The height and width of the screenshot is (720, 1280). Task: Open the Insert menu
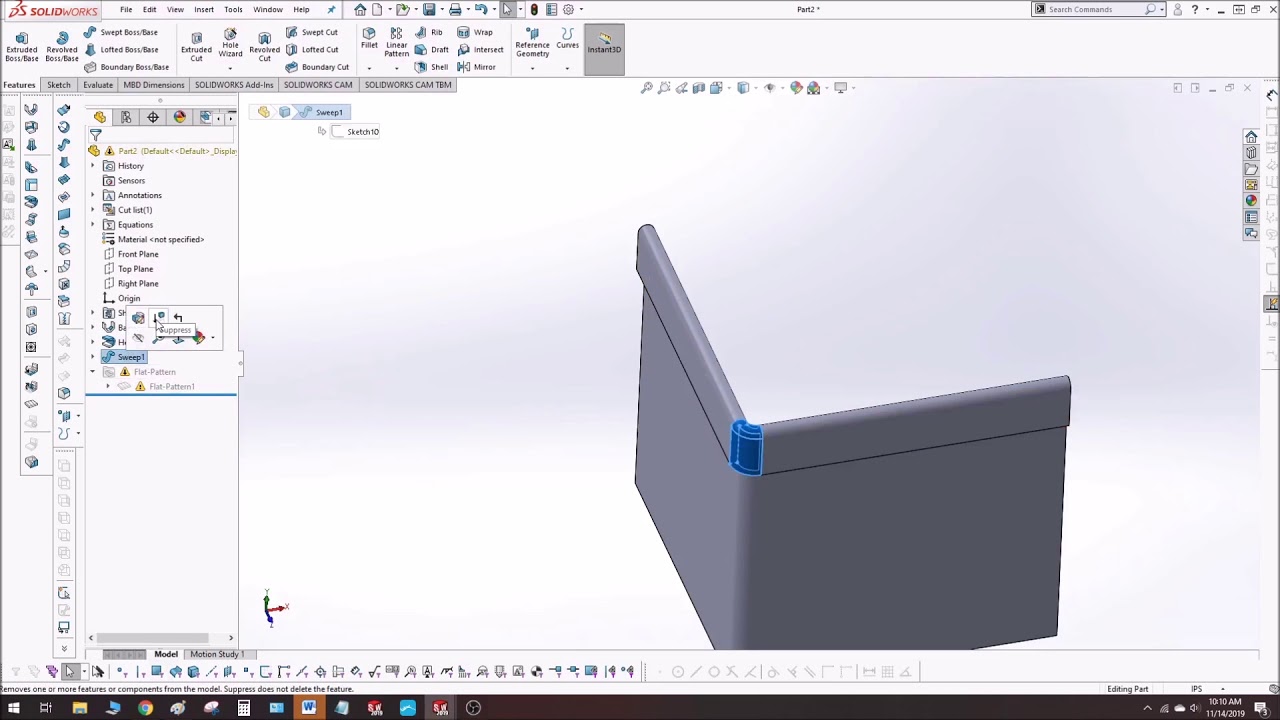point(204,9)
